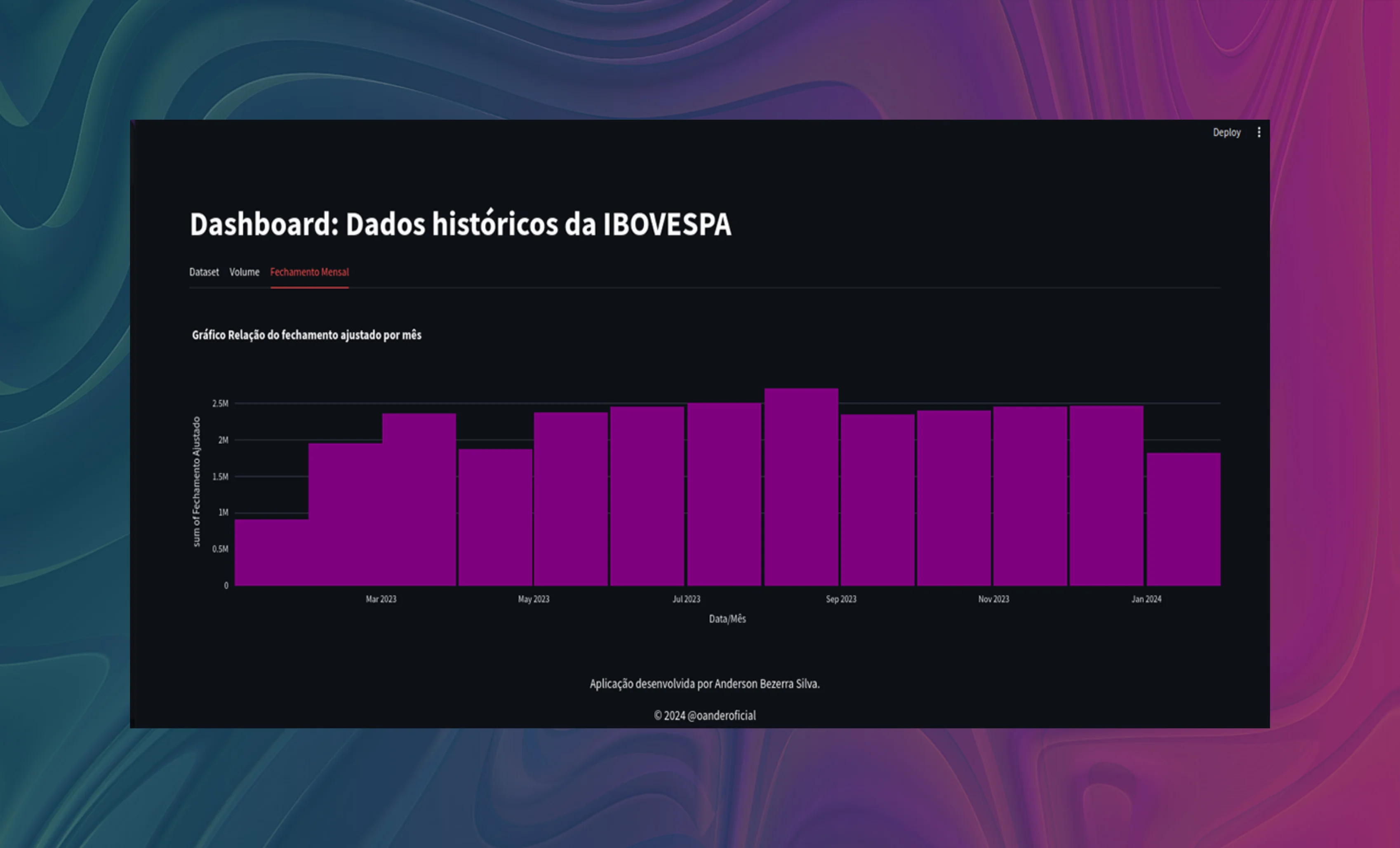Click the Jan 2024 axis label
Viewport: 1400px width, 848px height.
[x=1146, y=599]
